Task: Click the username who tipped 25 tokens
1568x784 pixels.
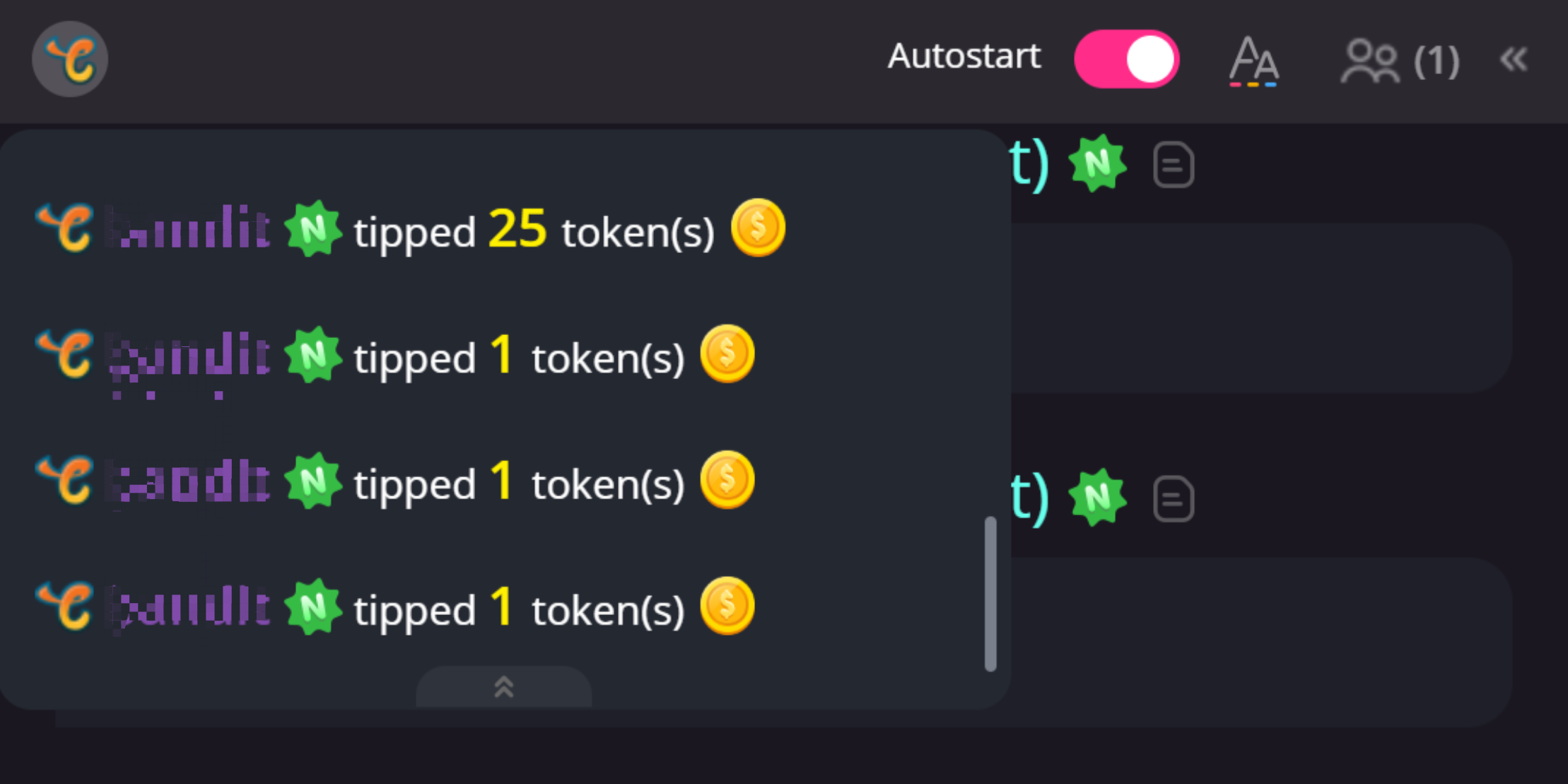Action: coord(188,228)
